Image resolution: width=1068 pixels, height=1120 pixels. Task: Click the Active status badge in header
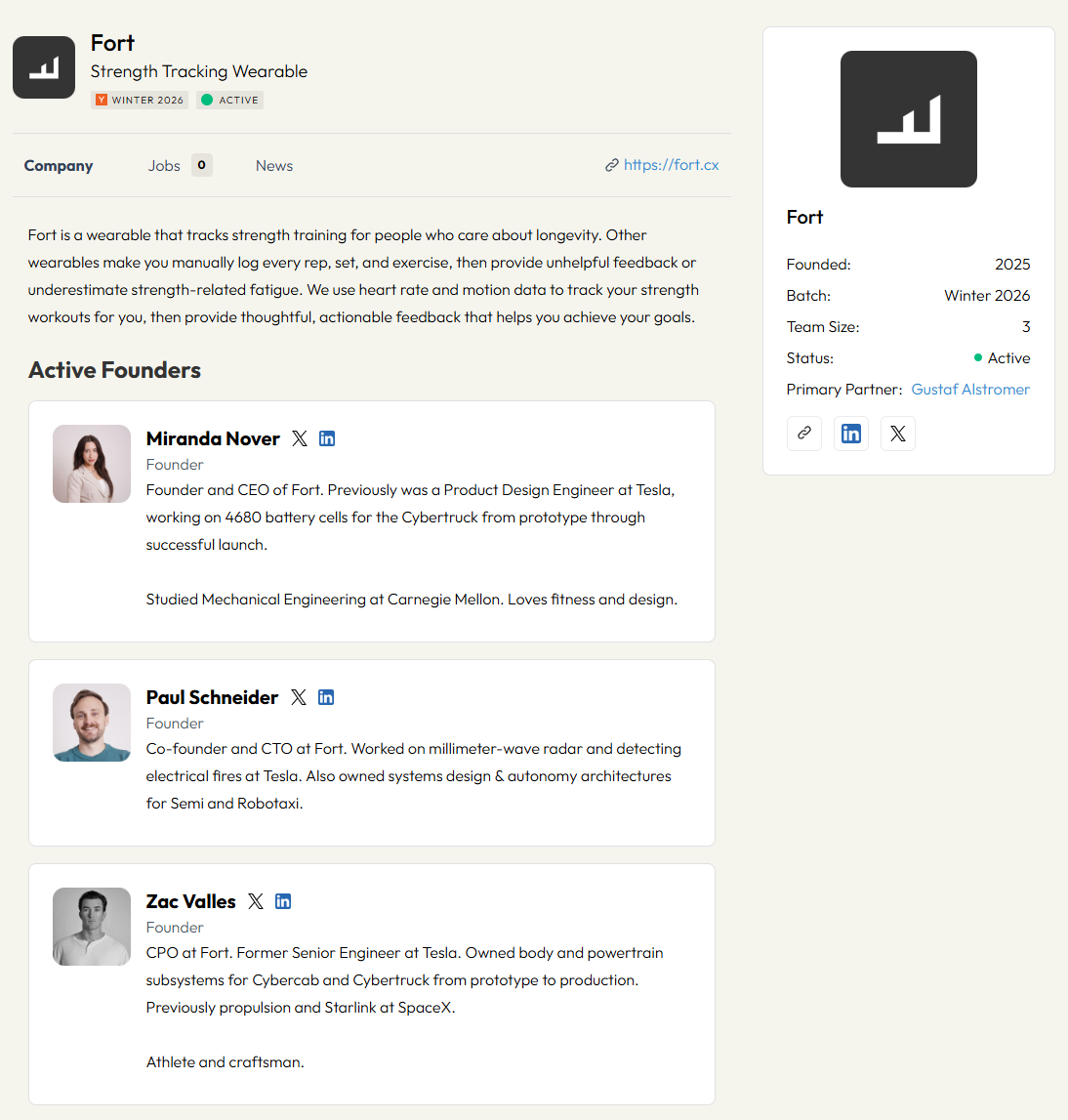tap(229, 100)
